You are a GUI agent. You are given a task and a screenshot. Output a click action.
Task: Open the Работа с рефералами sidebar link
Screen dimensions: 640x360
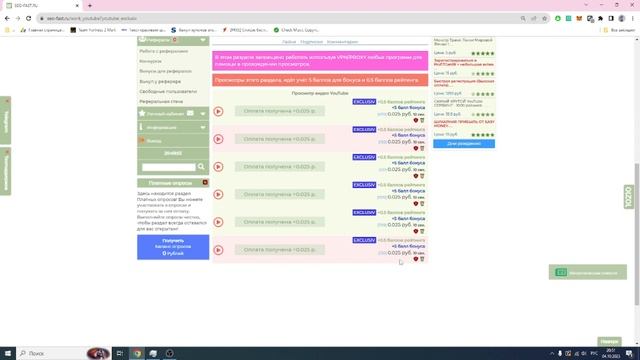point(164,51)
